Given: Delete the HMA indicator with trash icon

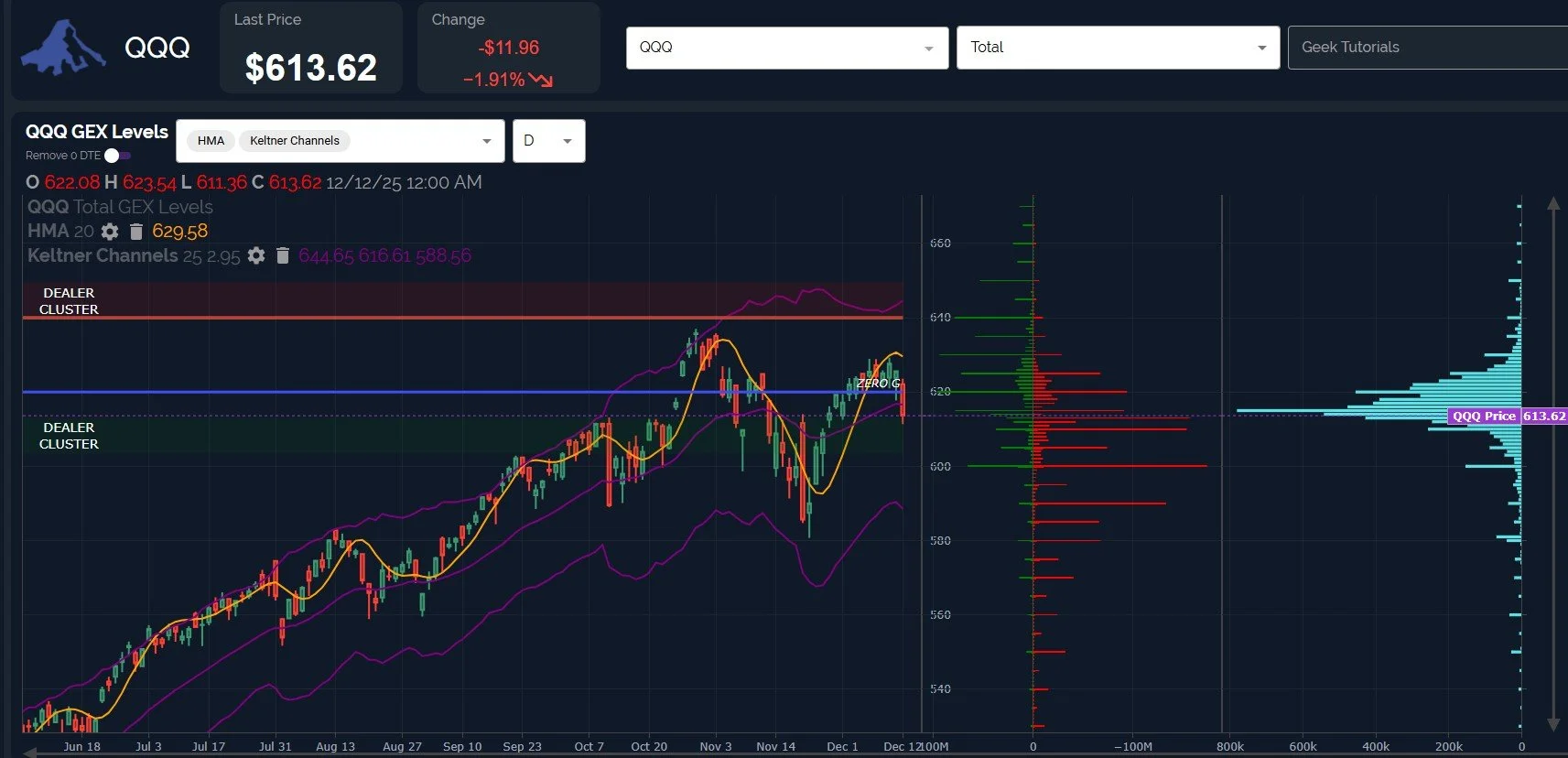Looking at the screenshot, I should [x=135, y=232].
